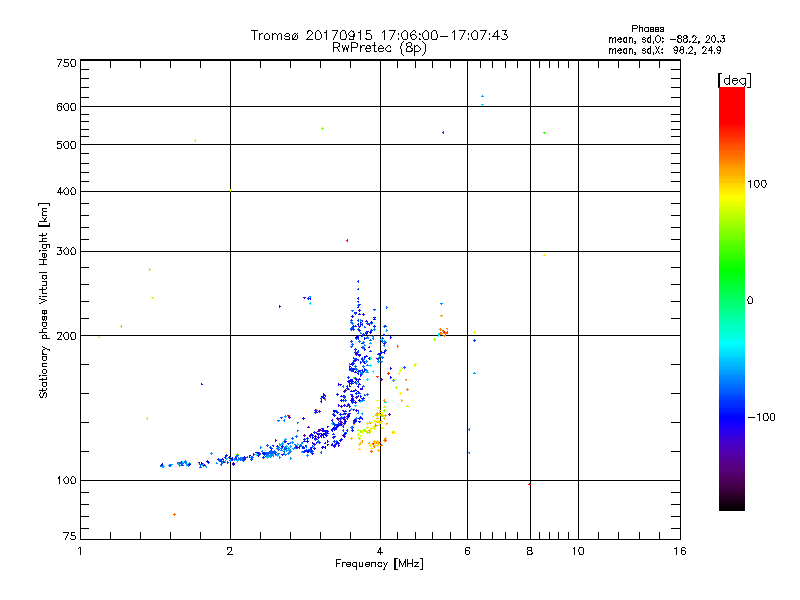Click the x-axis label "1" MHz
The width and height of the screenshot is (800, 600).
[x=80, y=551]
